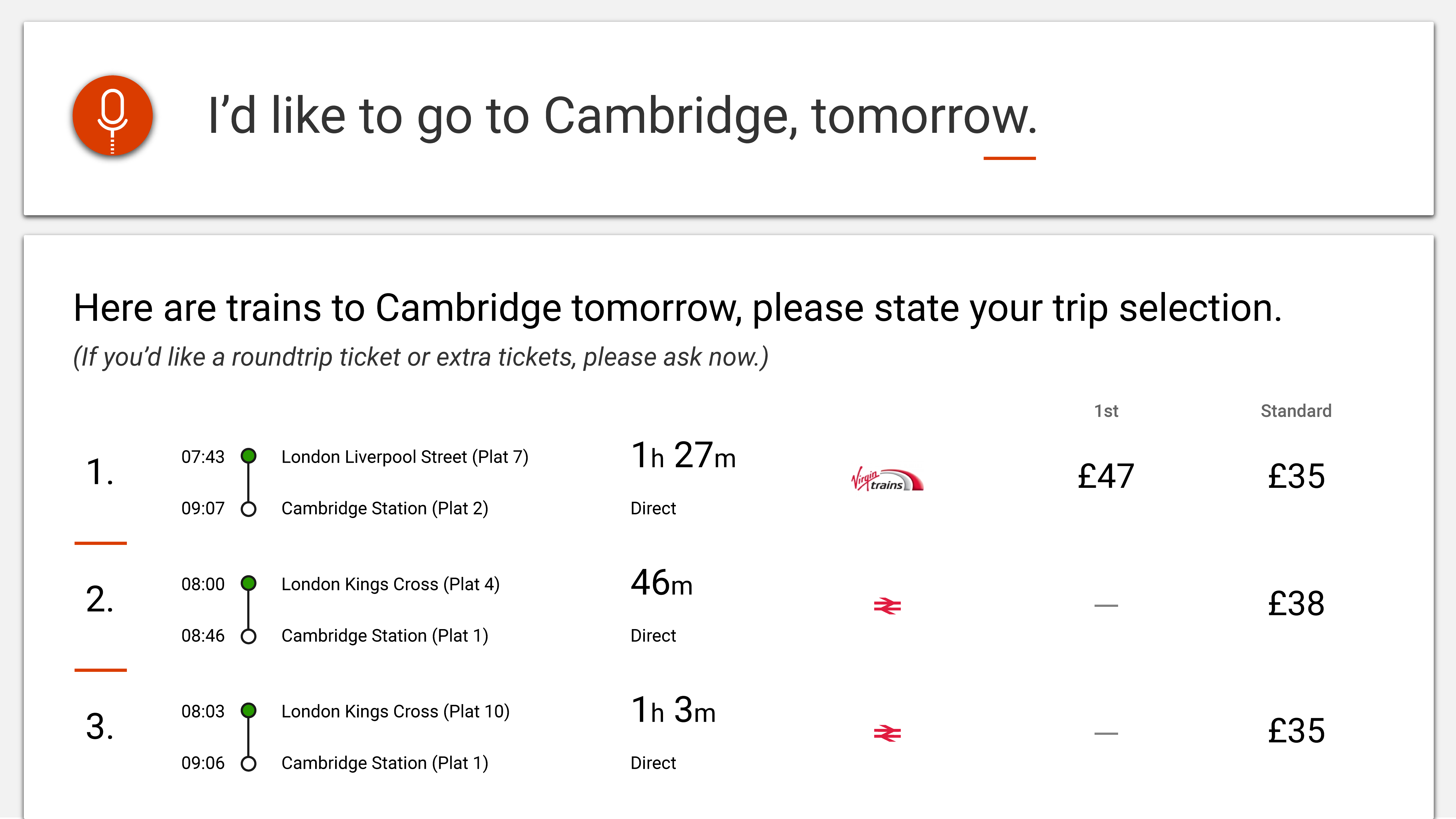Select trip number 3
This screenshot has width=1456, height=819.
pyautogui.click(x=100, y=727)
